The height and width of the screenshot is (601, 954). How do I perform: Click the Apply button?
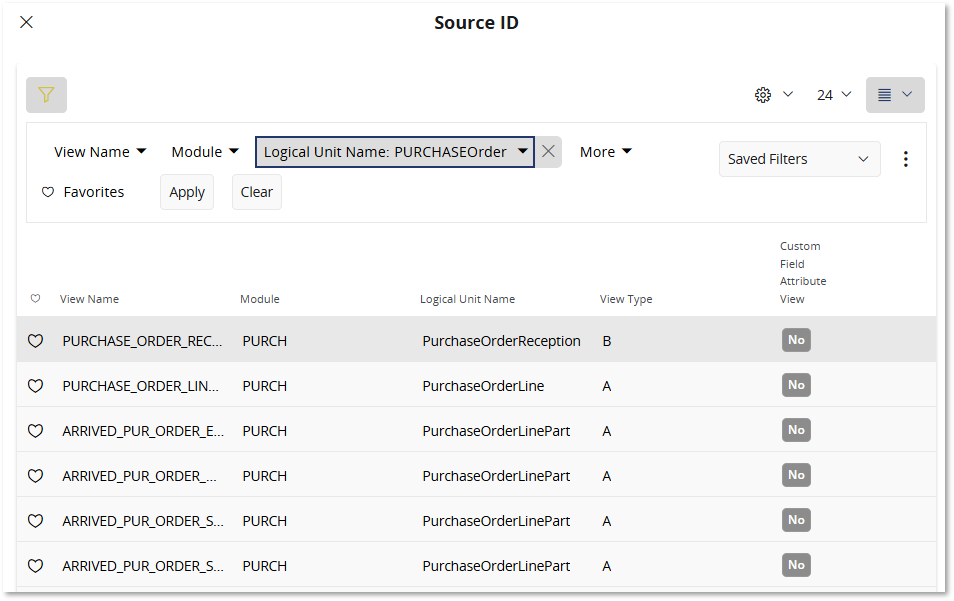(x=187, y=192)
